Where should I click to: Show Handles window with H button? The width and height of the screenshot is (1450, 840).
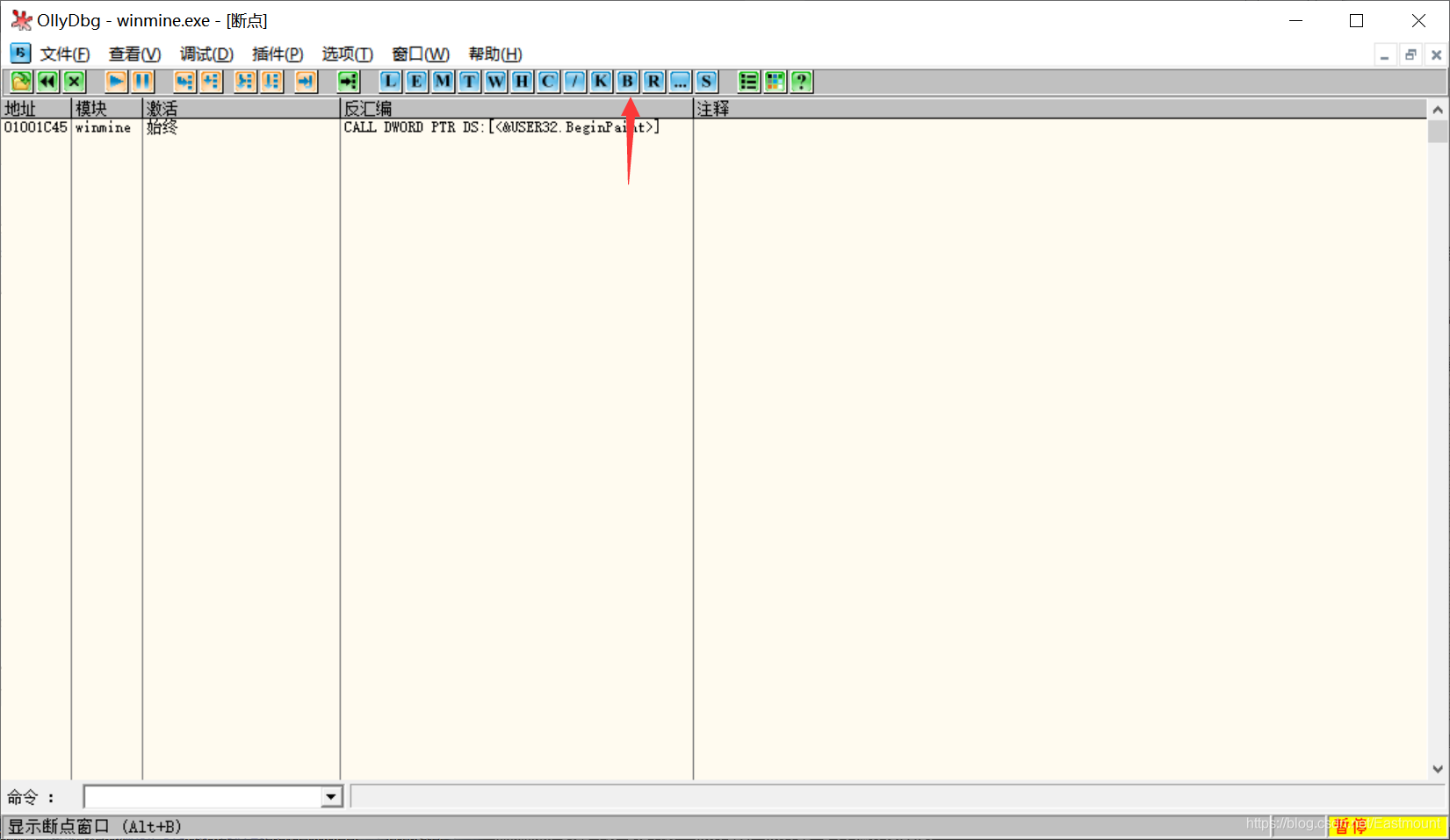(x=522, y=82)
